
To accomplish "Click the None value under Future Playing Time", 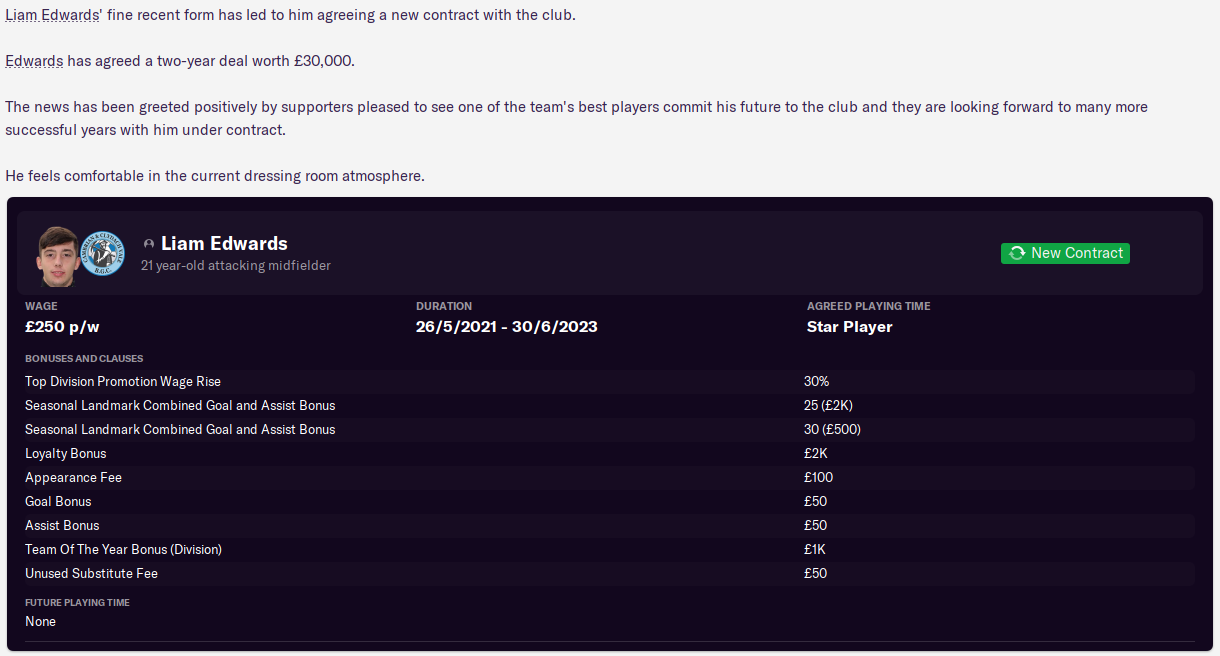I will (x=41, y=621).
